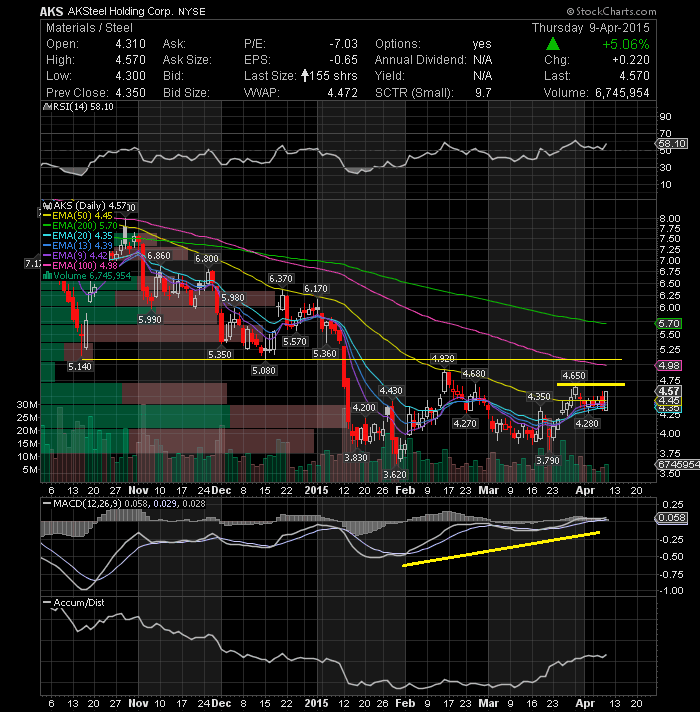Click the Last price 4.570 in header

(x=634, y=75)
